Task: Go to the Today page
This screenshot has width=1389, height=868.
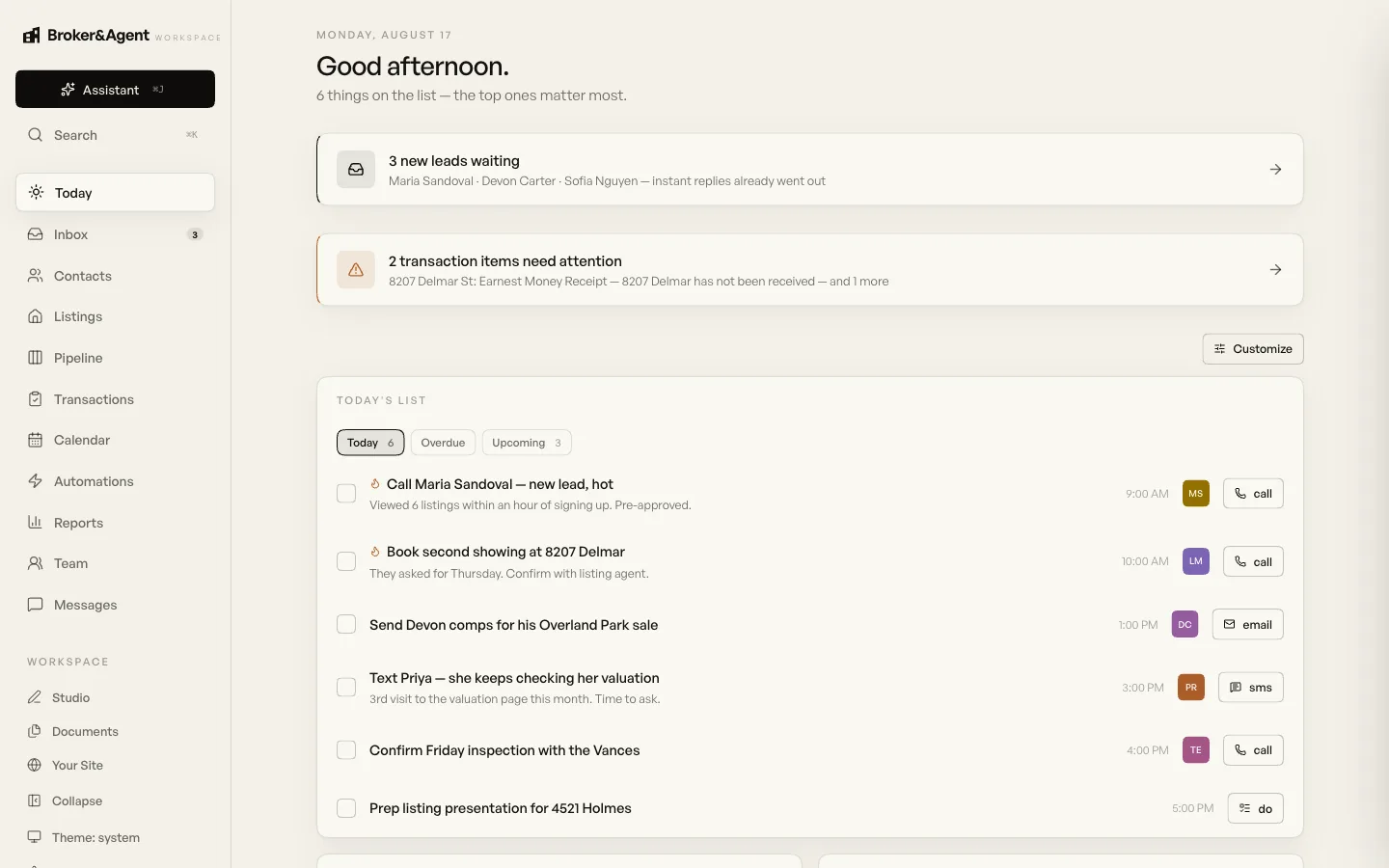Action: click(115, 193)
